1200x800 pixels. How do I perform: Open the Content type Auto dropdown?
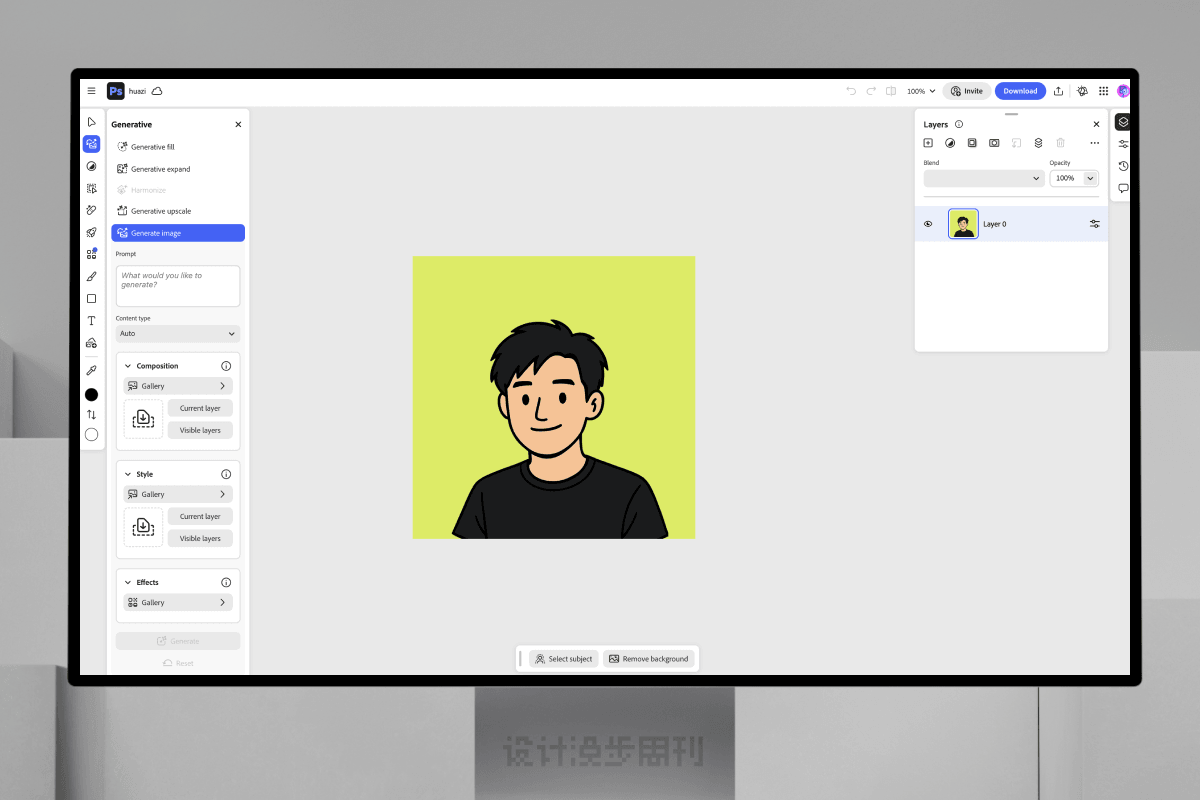(x=178, y=333)
